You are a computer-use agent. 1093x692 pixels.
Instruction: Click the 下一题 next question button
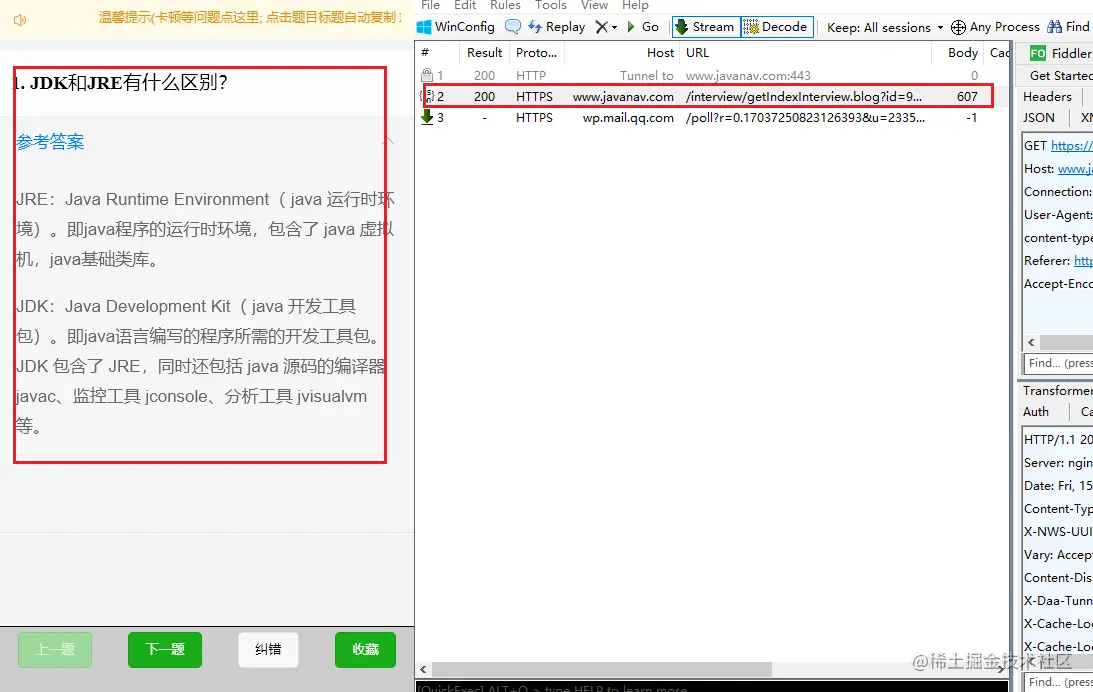165,649
